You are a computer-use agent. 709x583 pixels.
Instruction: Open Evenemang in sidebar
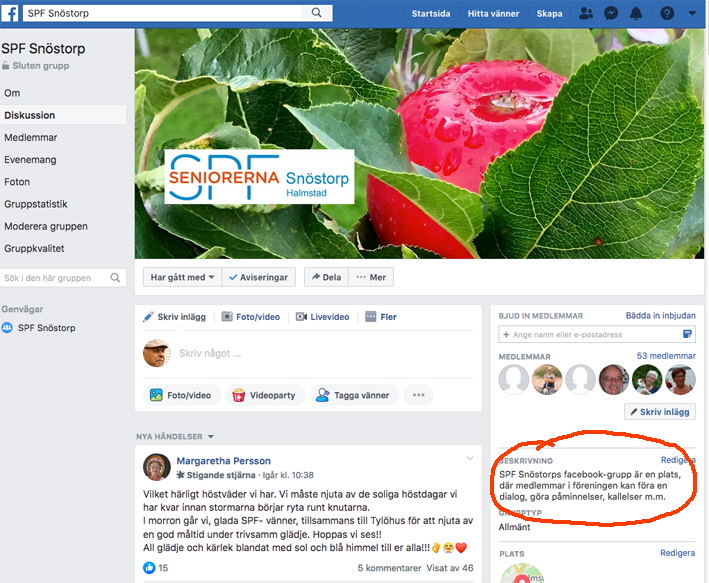point(30,160)
